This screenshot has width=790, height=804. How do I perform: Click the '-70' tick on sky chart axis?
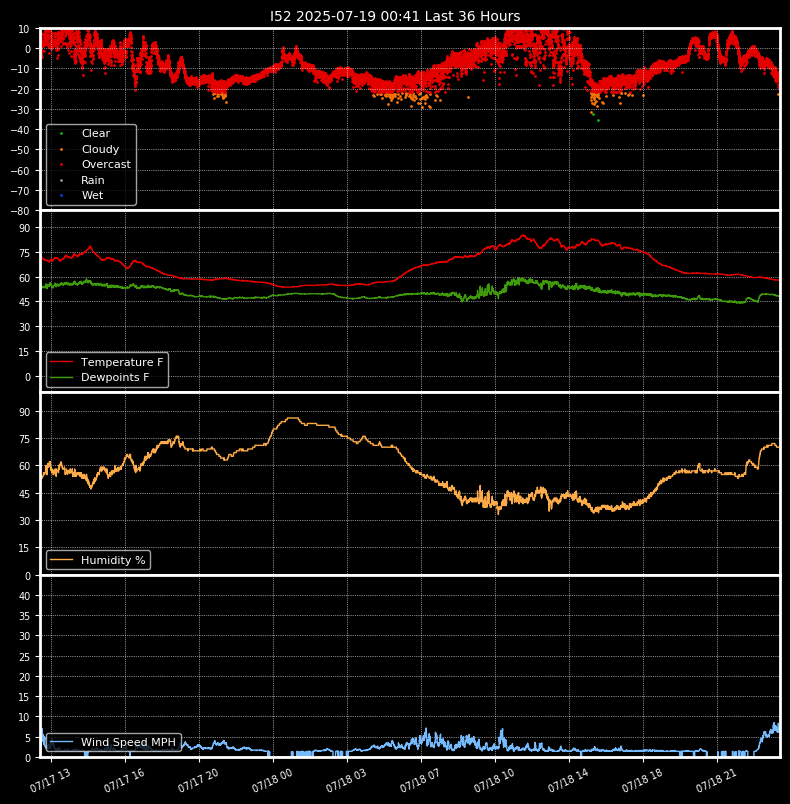click(x=21, y=191)
